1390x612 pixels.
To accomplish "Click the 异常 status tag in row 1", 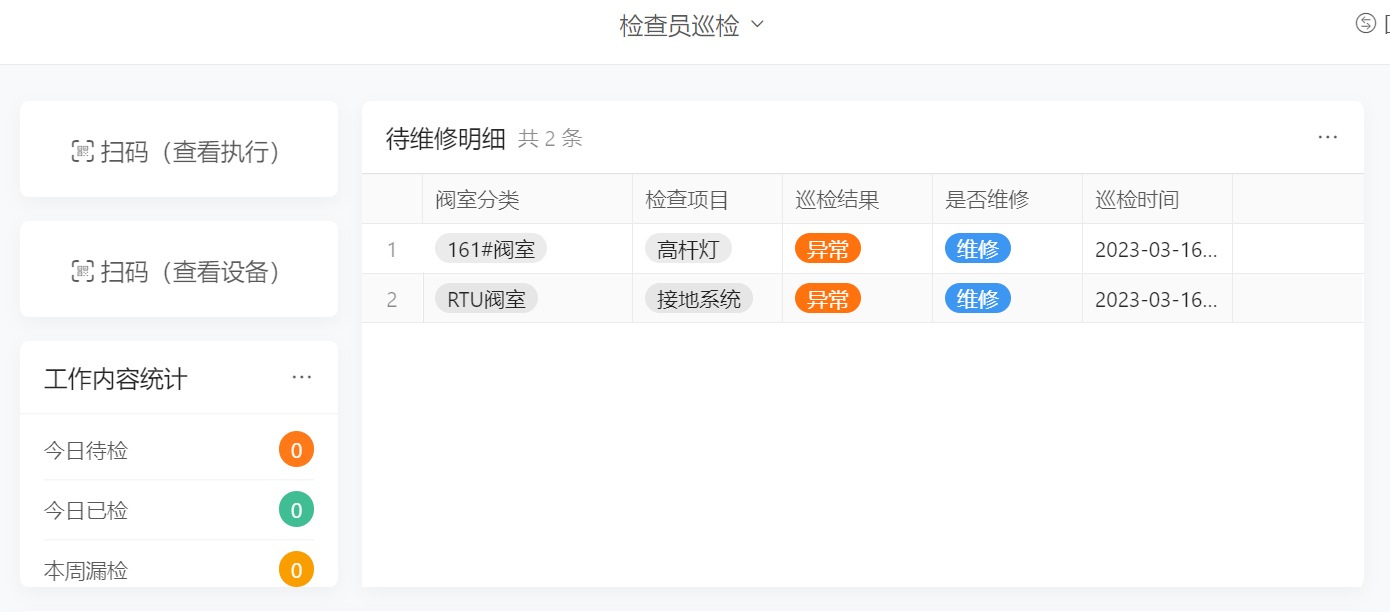I will [827, 249].
